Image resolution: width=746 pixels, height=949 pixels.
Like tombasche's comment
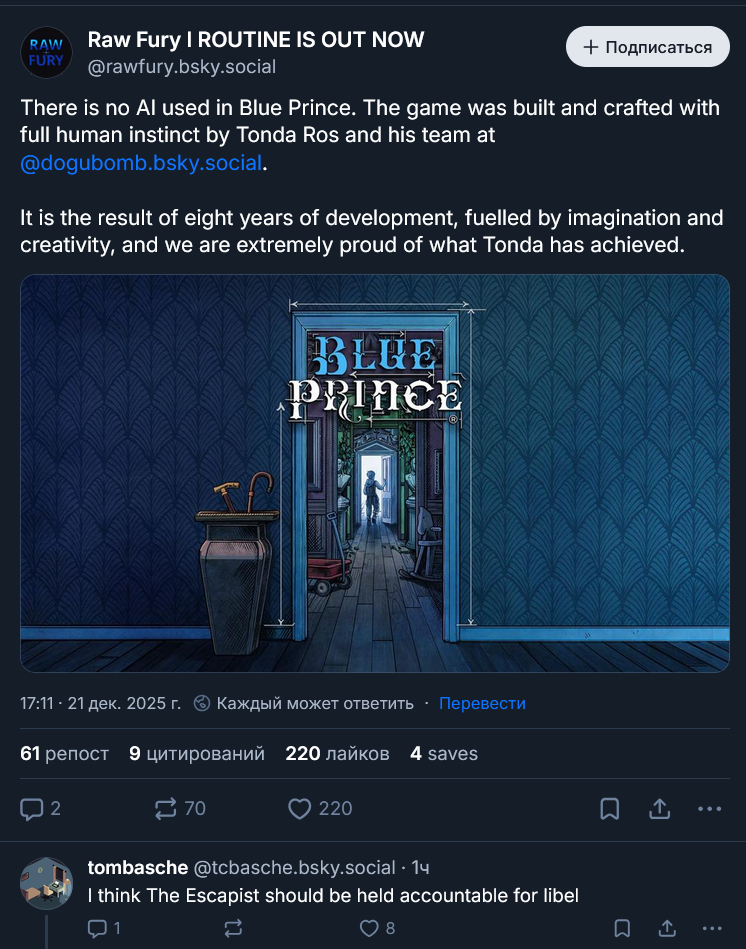[378, 928]
